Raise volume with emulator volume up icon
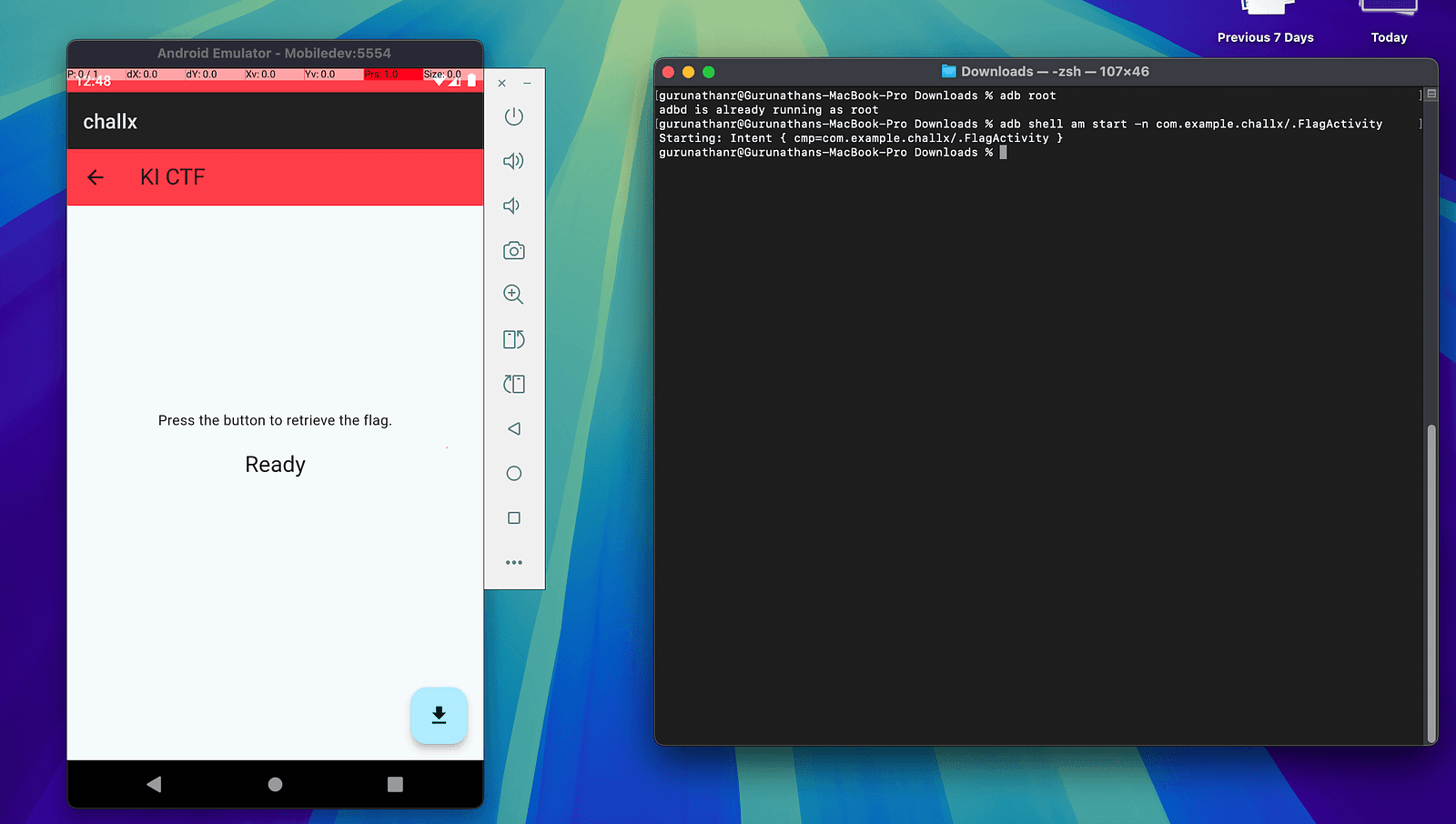This screenshot has height=824, width=1456. (x=513, y=161)
